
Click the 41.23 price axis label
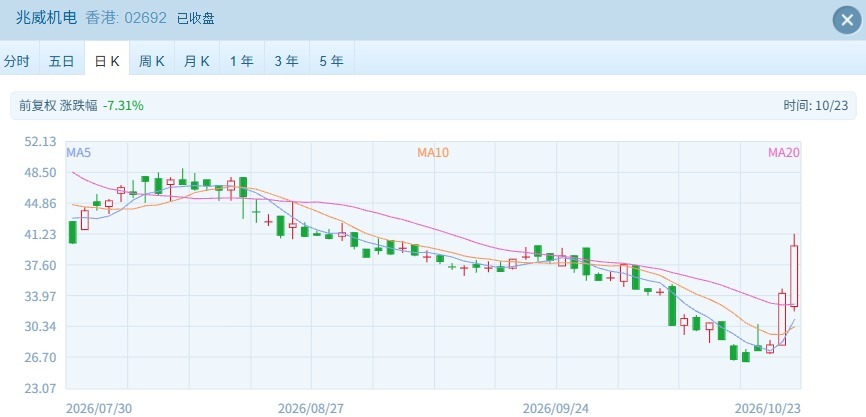tap(40, 234)
